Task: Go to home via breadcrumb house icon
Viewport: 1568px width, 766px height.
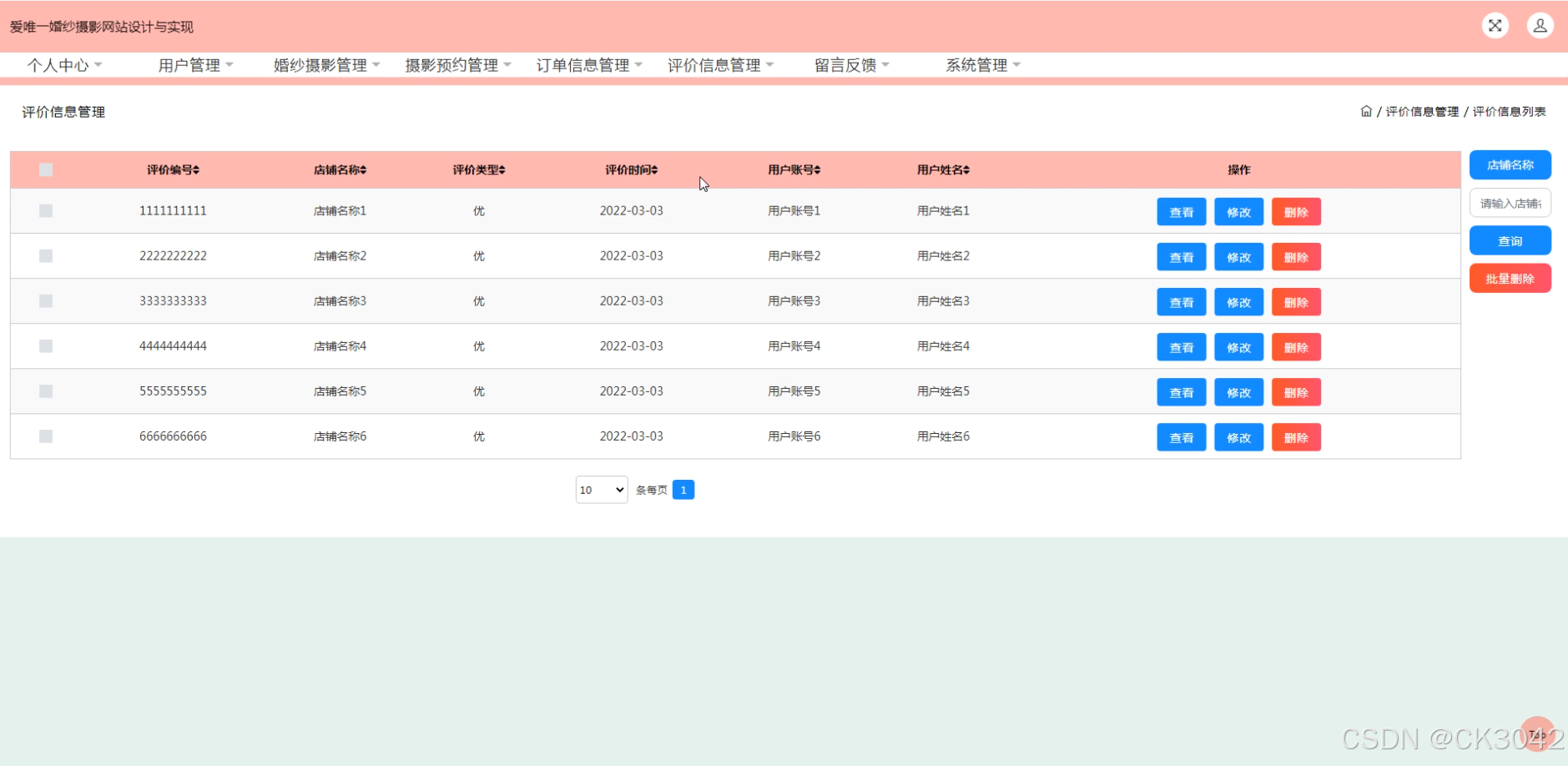Action: click(x=1366, y=111)
